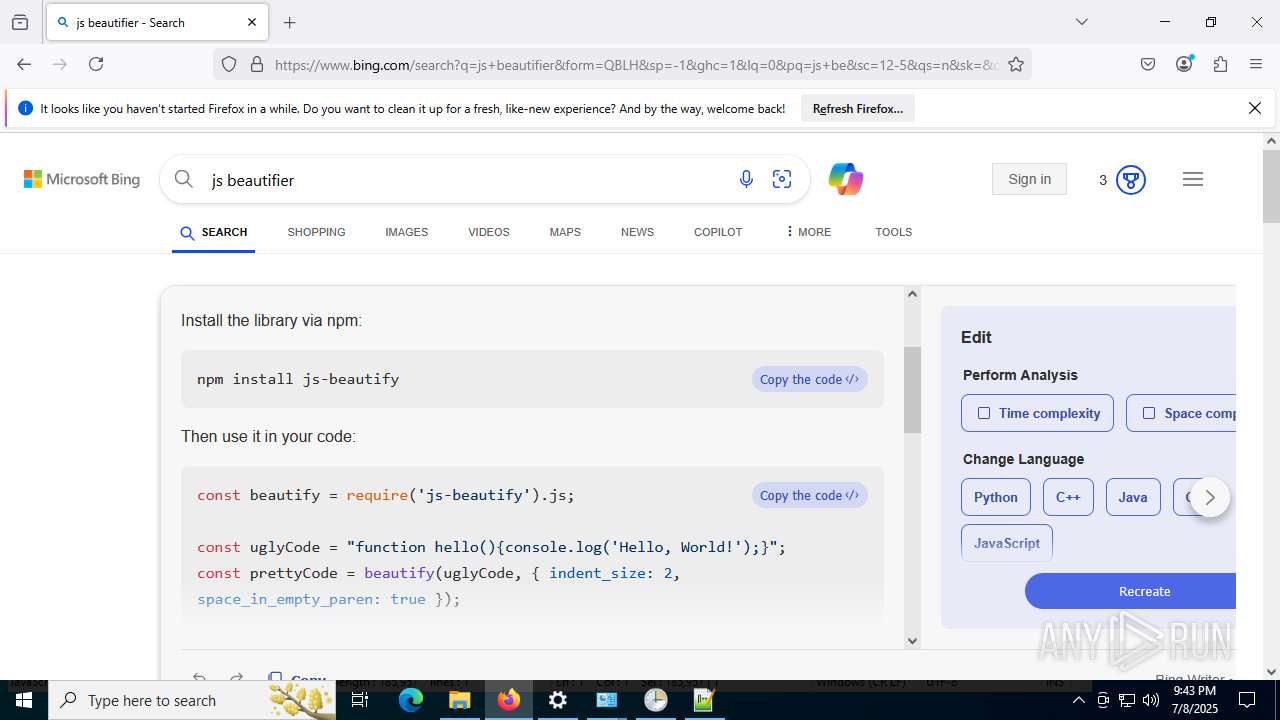Click the Sign in button
The width and height of the screenshot is (1280, 720).
1030,179
